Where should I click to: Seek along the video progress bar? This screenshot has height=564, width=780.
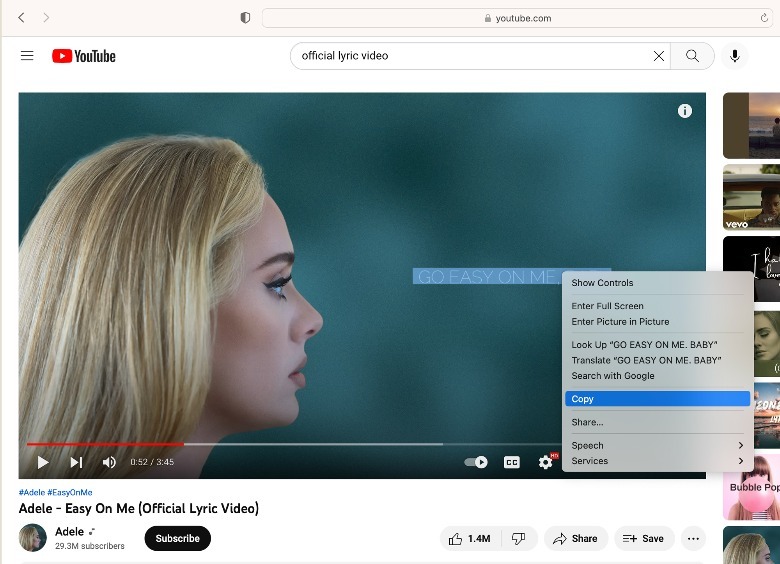[294, 444]
